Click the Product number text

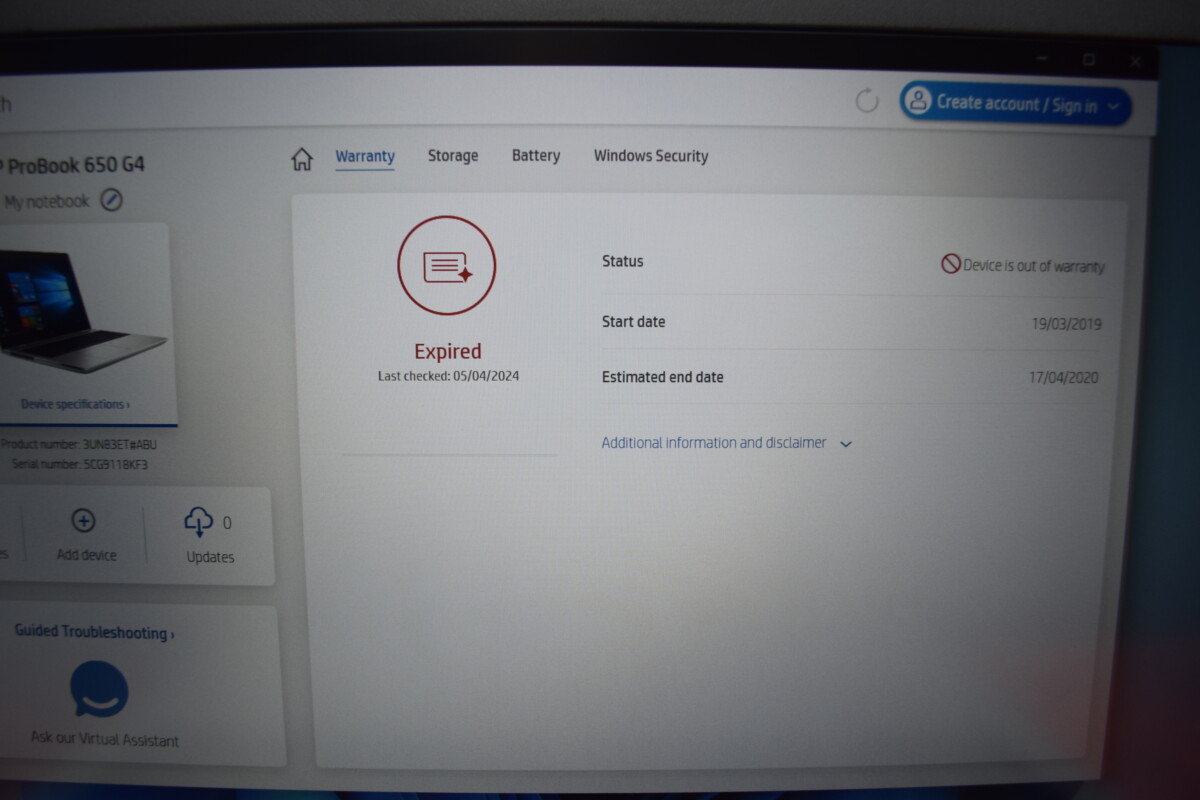pyautogui.click(x=79, y=445)
